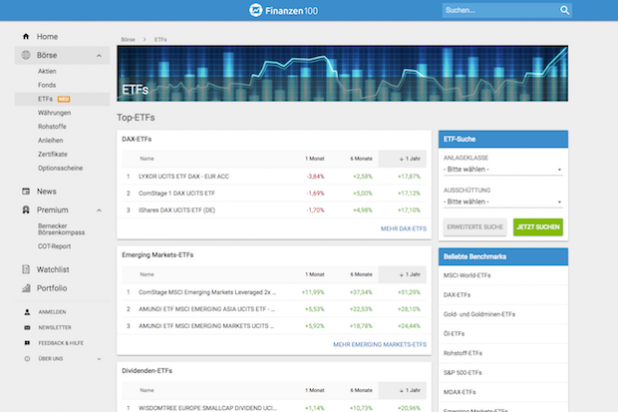
Task: Select ETFs in the sidebar
Action: click(x=62, y=99)
